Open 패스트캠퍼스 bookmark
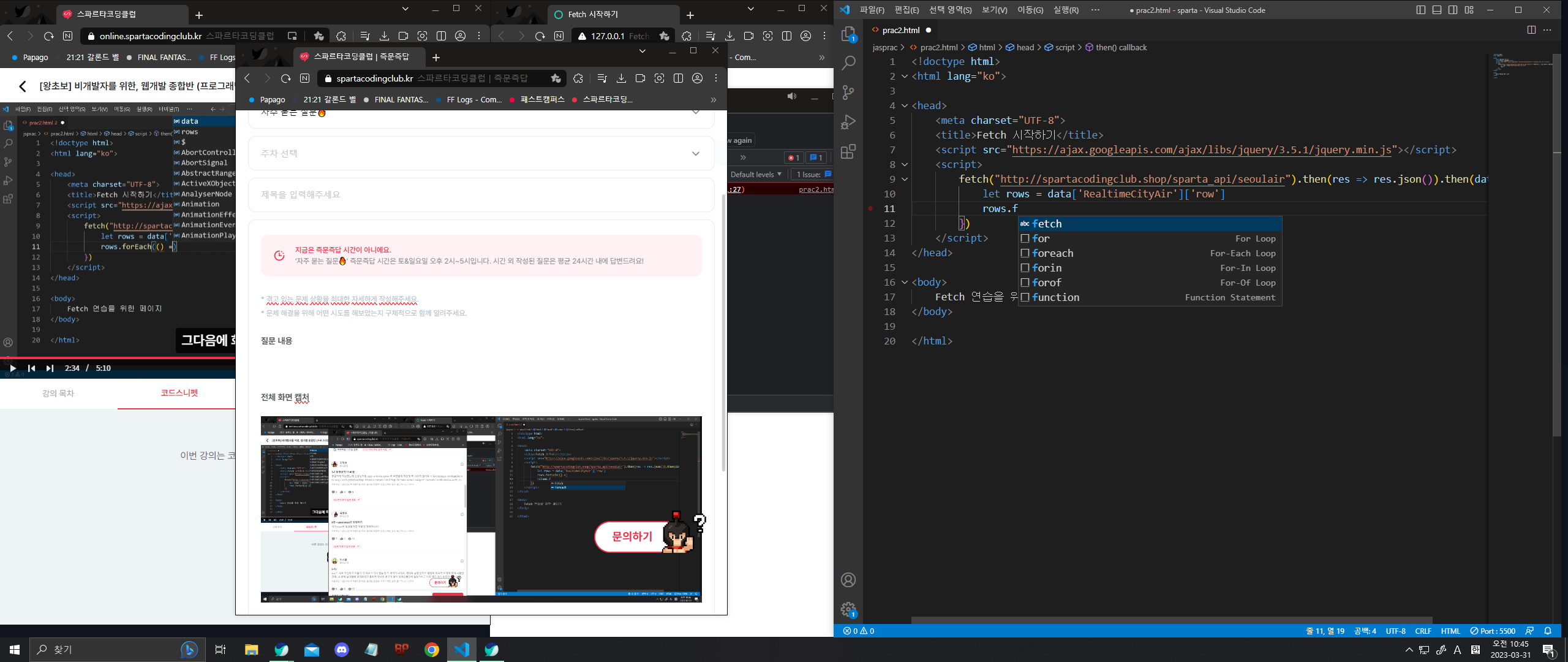1568x662 pixels. point(537,99)
